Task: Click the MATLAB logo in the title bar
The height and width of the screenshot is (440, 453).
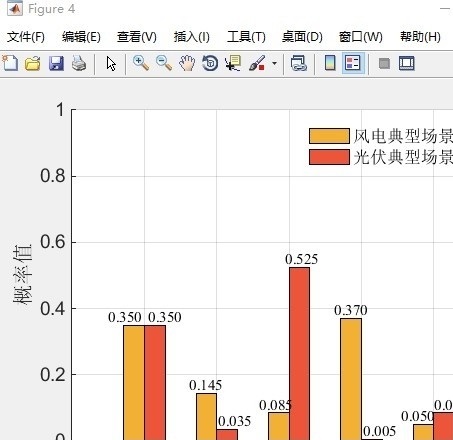Action: [15, 9]
